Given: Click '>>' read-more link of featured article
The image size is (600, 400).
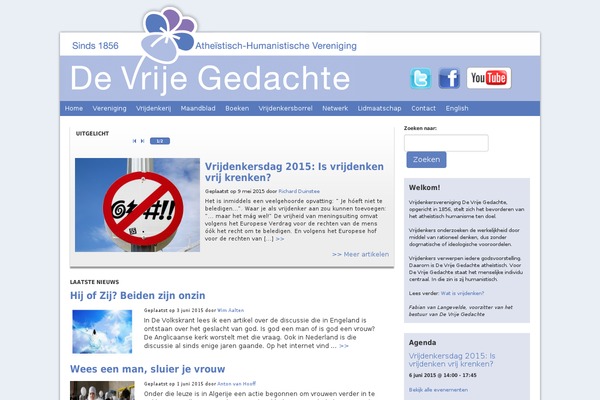Looking at the screenshot, I should (x=280, y=238).
